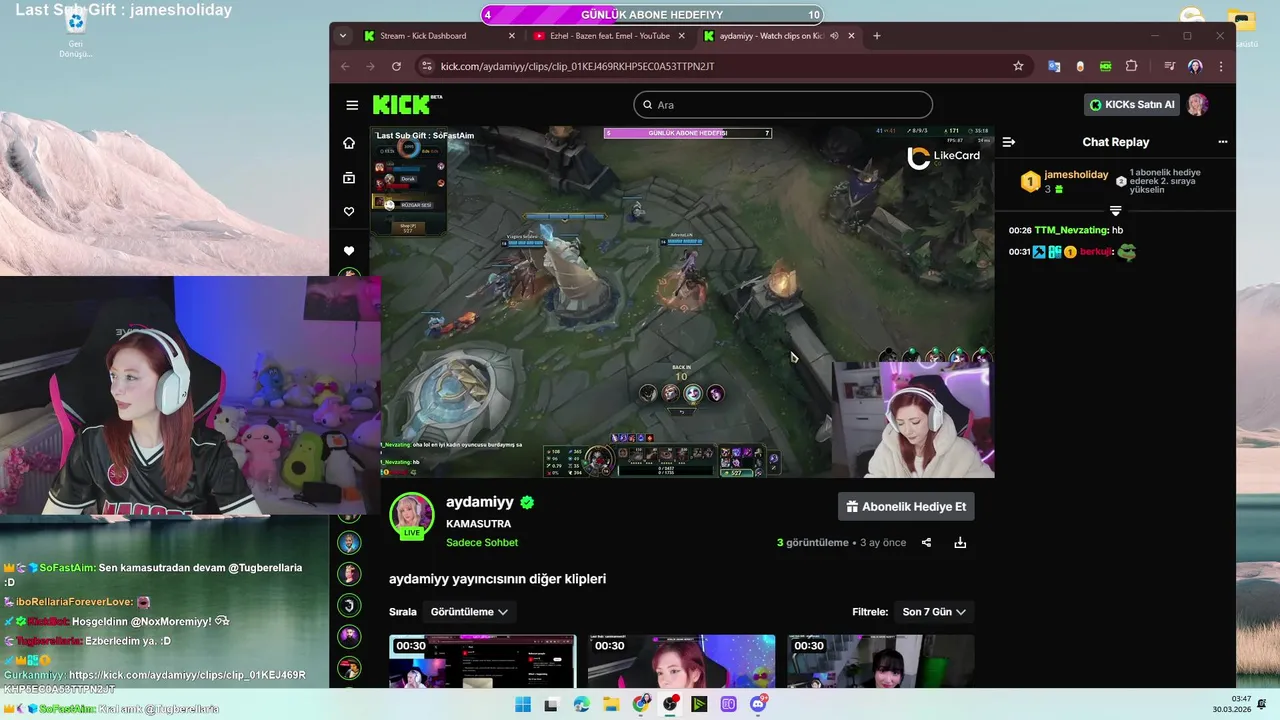The width and height of the screenshot is (1280, 720).
Task: Open the Chrome extensions puzzle icon
Action: pyautogui.click(x=1132, y=66)
